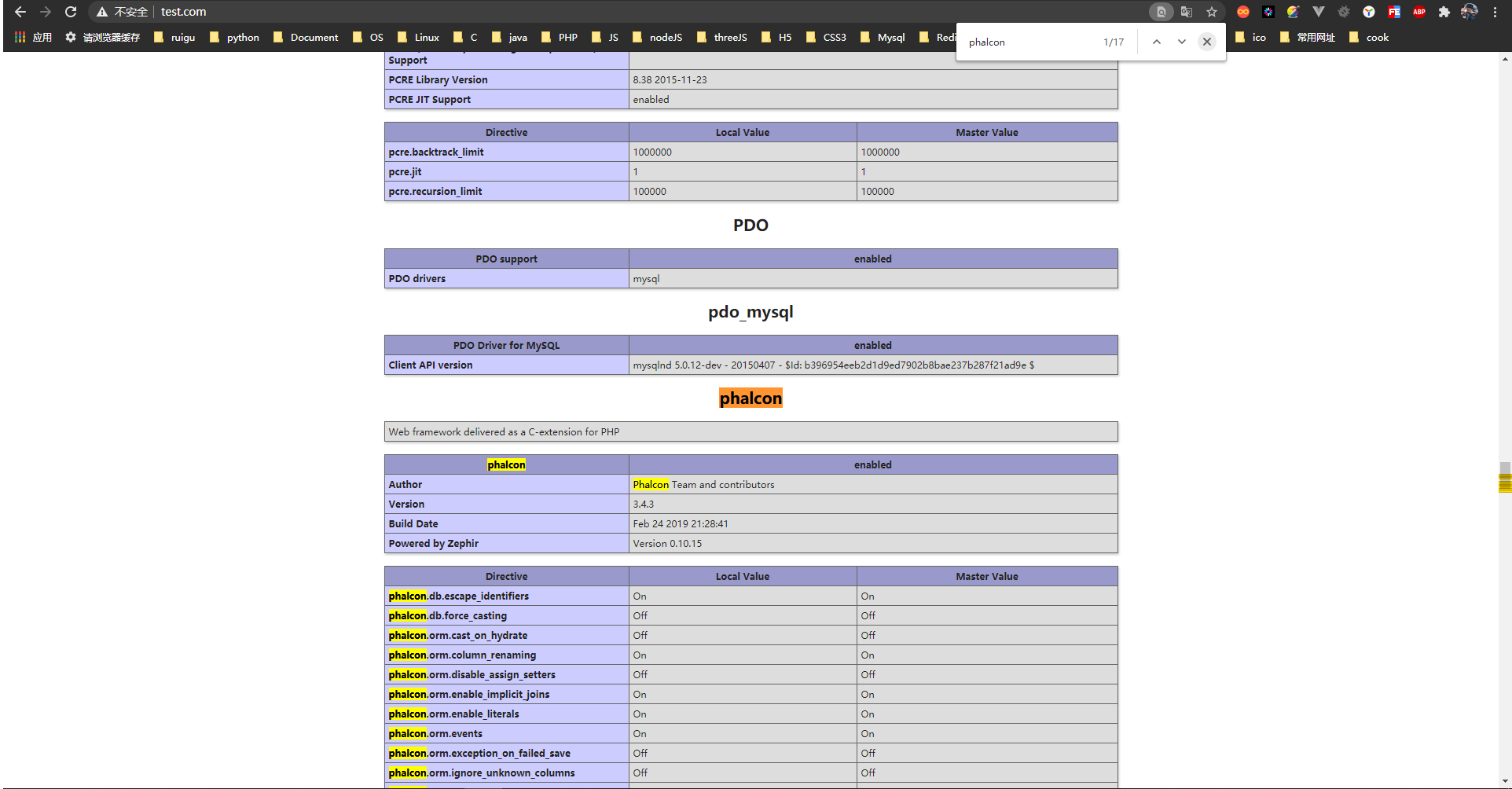Open the OS bookmark folder
1512x789 pixels.
pyautogui.click(x=368, y=37)
